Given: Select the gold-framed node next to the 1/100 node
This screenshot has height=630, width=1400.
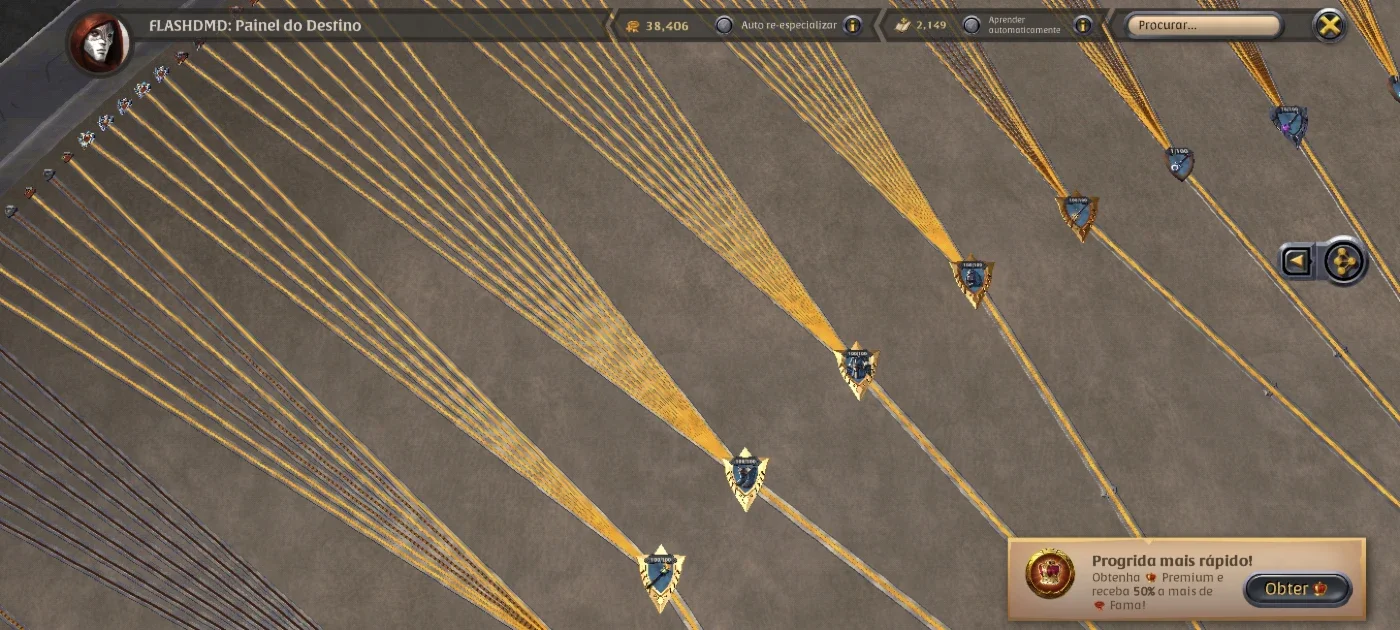Looking at the screenshot, I should pyautogui.click(x=1077, y=216).
